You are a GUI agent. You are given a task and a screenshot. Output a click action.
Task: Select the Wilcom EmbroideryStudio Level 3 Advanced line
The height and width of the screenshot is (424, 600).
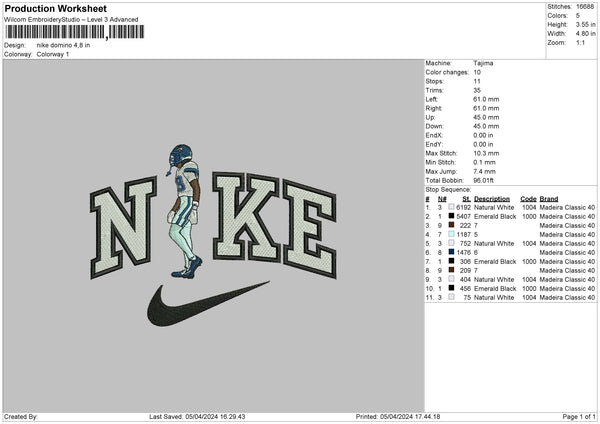click(x=71, y=20)
